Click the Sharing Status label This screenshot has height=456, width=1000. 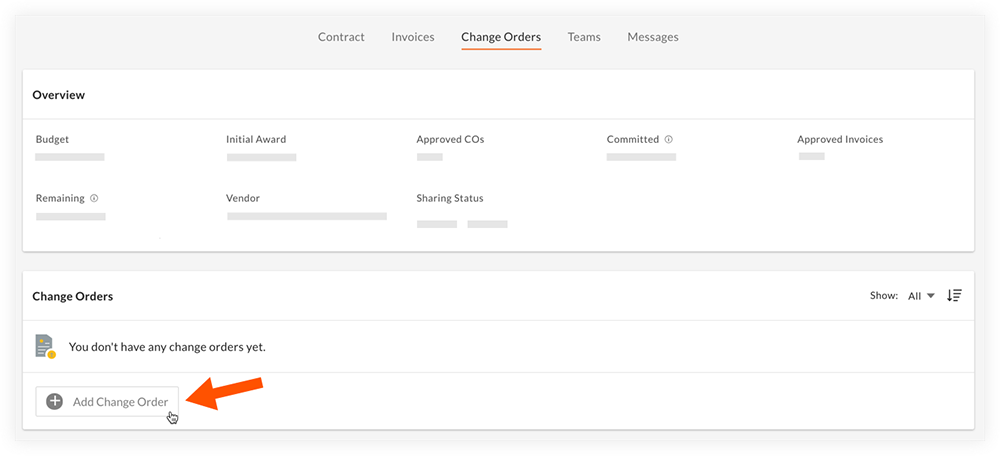click(450, 198)
